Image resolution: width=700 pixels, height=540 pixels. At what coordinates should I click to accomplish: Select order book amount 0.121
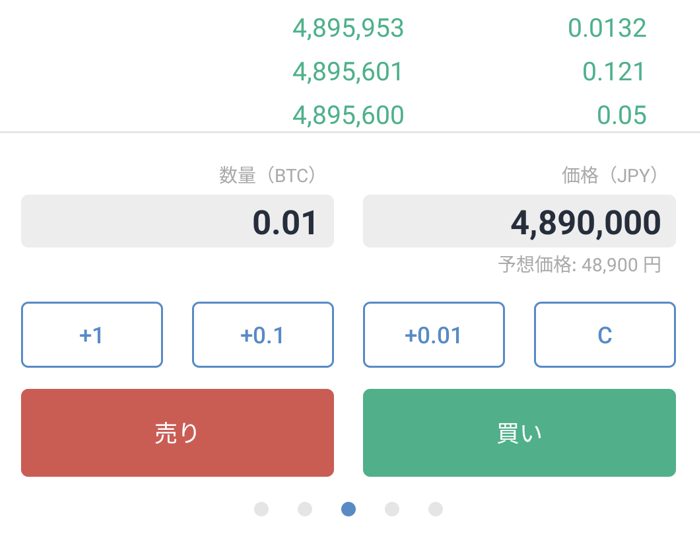(x=614, y=72)
